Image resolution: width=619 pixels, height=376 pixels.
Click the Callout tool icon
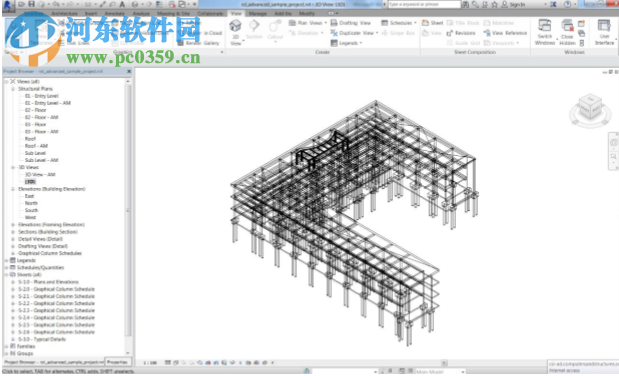point(275,26)
